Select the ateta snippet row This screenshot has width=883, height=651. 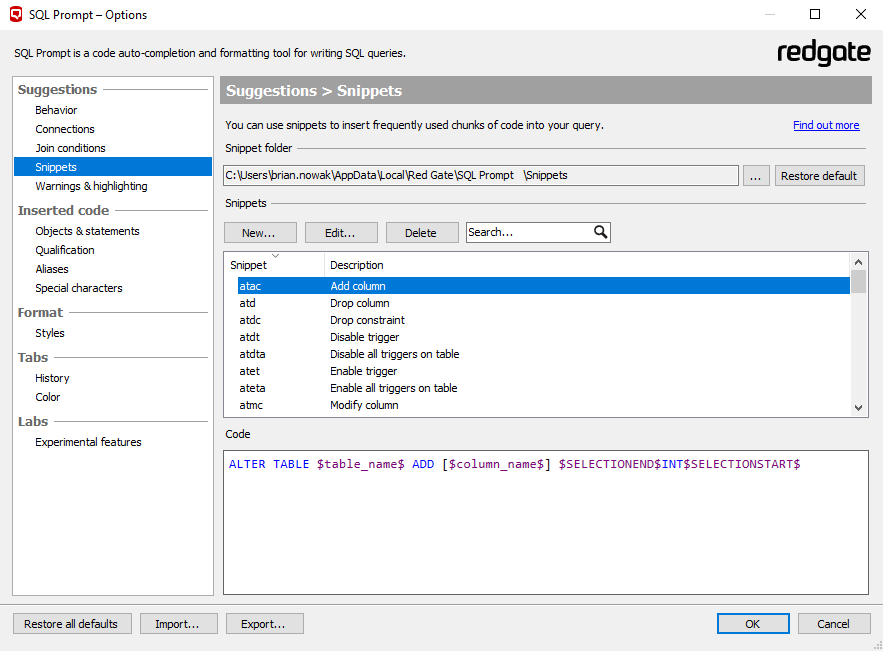543,388
